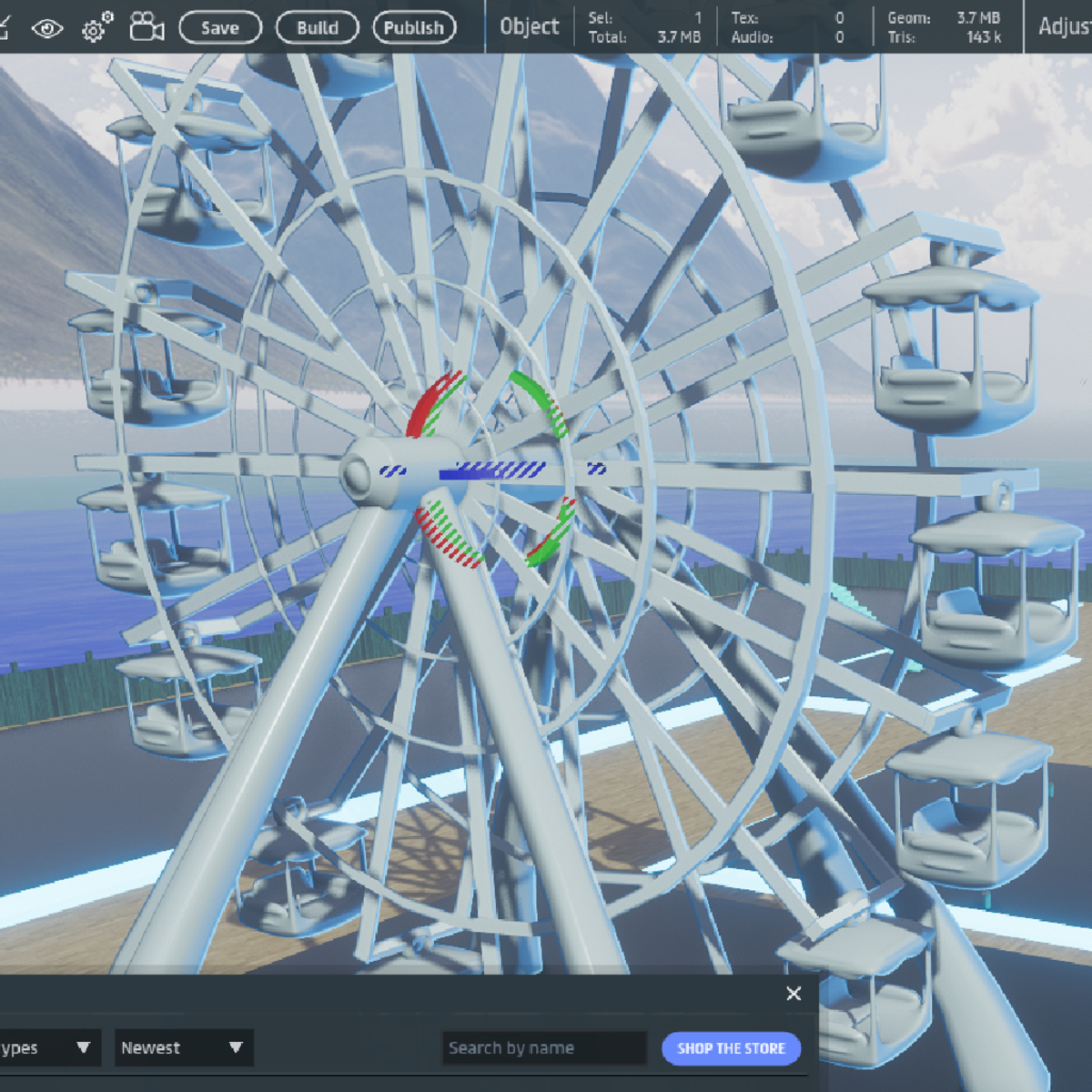Image resolution: width=1092 pixels, height=1092 pixels.
Task: Click the long blue axis handle on the gizmo
Action: pyautogui.click(x=492, y=470)
